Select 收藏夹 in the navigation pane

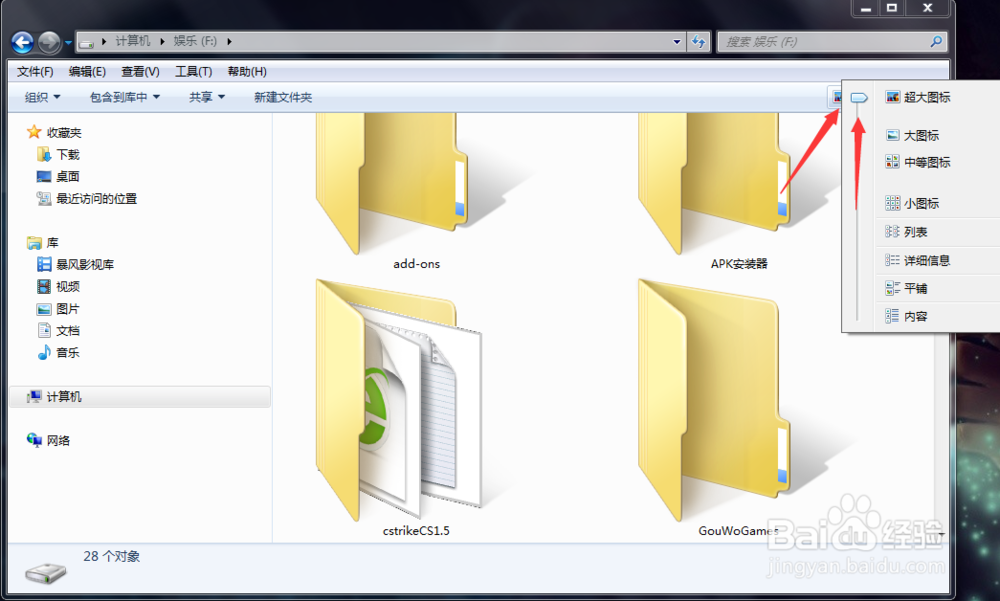[64, 133]
